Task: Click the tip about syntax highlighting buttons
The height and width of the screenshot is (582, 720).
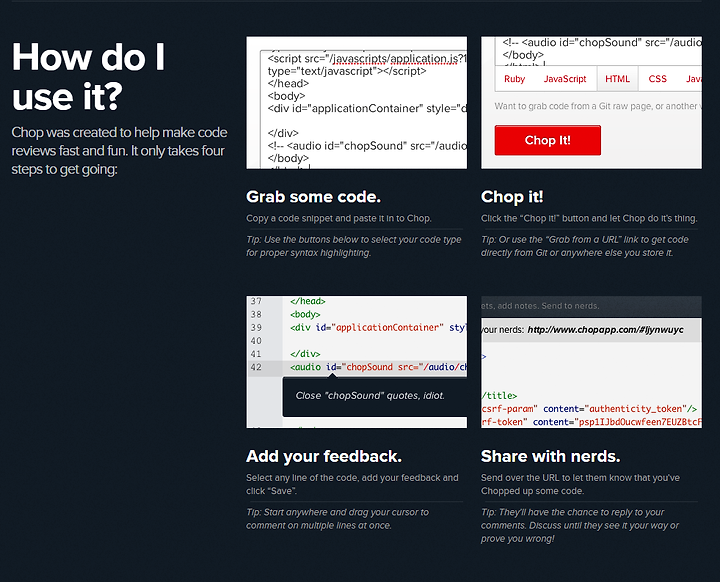Action: (354, 246)
